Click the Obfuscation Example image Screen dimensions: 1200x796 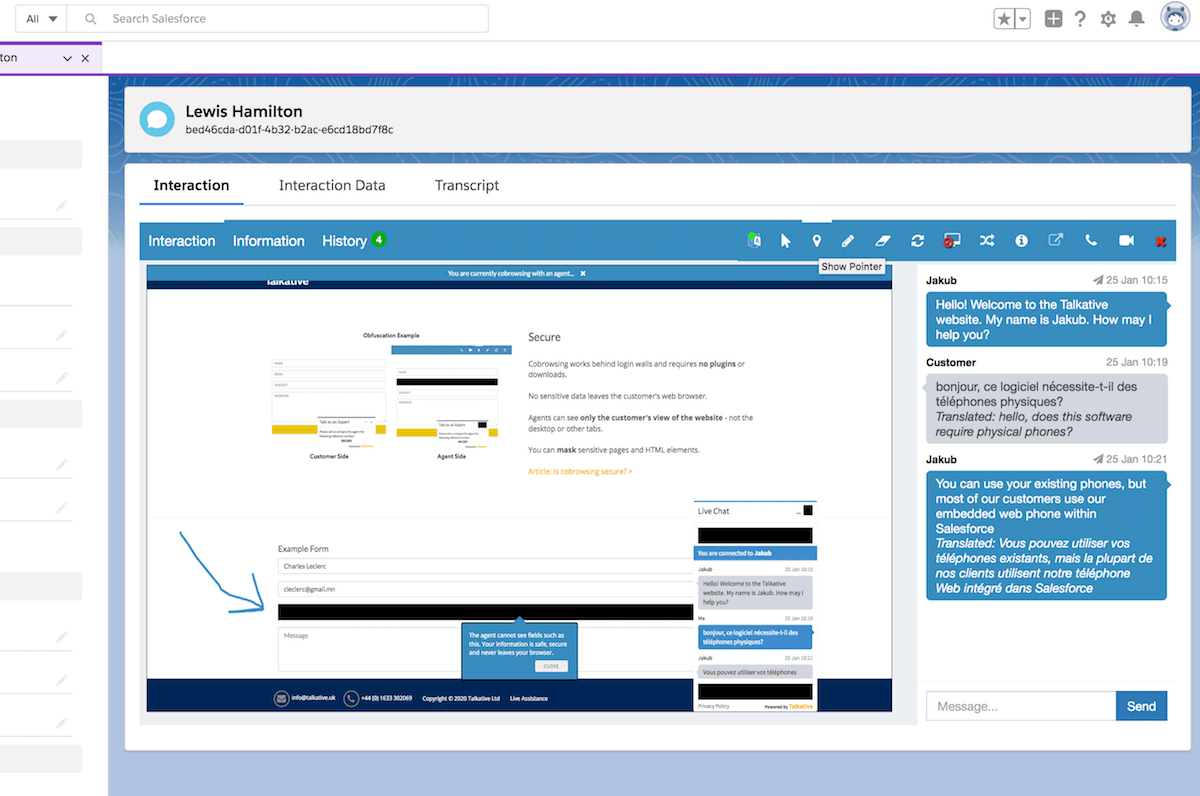[391, 398]
